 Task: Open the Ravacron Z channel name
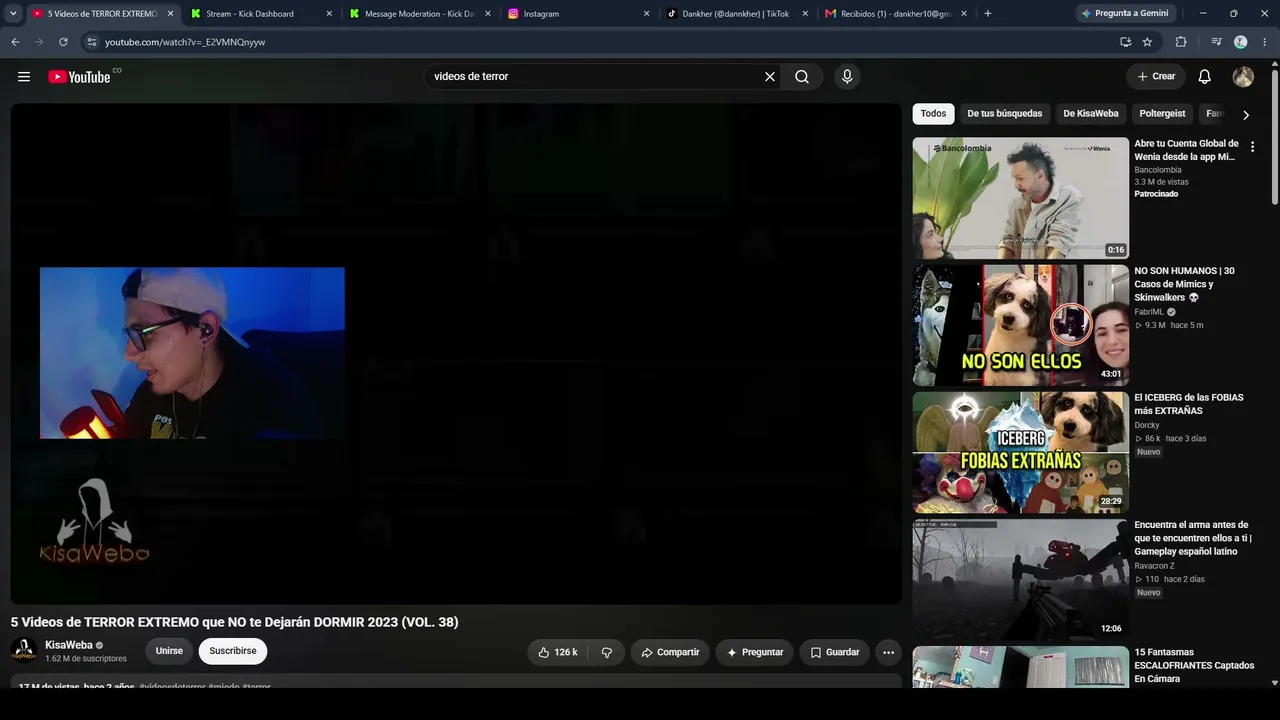tap(1154, 566)
